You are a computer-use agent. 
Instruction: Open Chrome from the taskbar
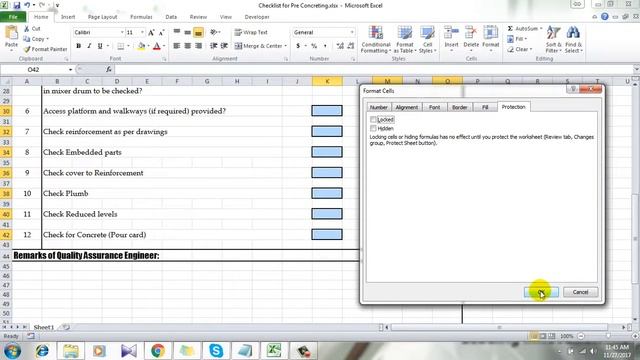tap(158, 351)
